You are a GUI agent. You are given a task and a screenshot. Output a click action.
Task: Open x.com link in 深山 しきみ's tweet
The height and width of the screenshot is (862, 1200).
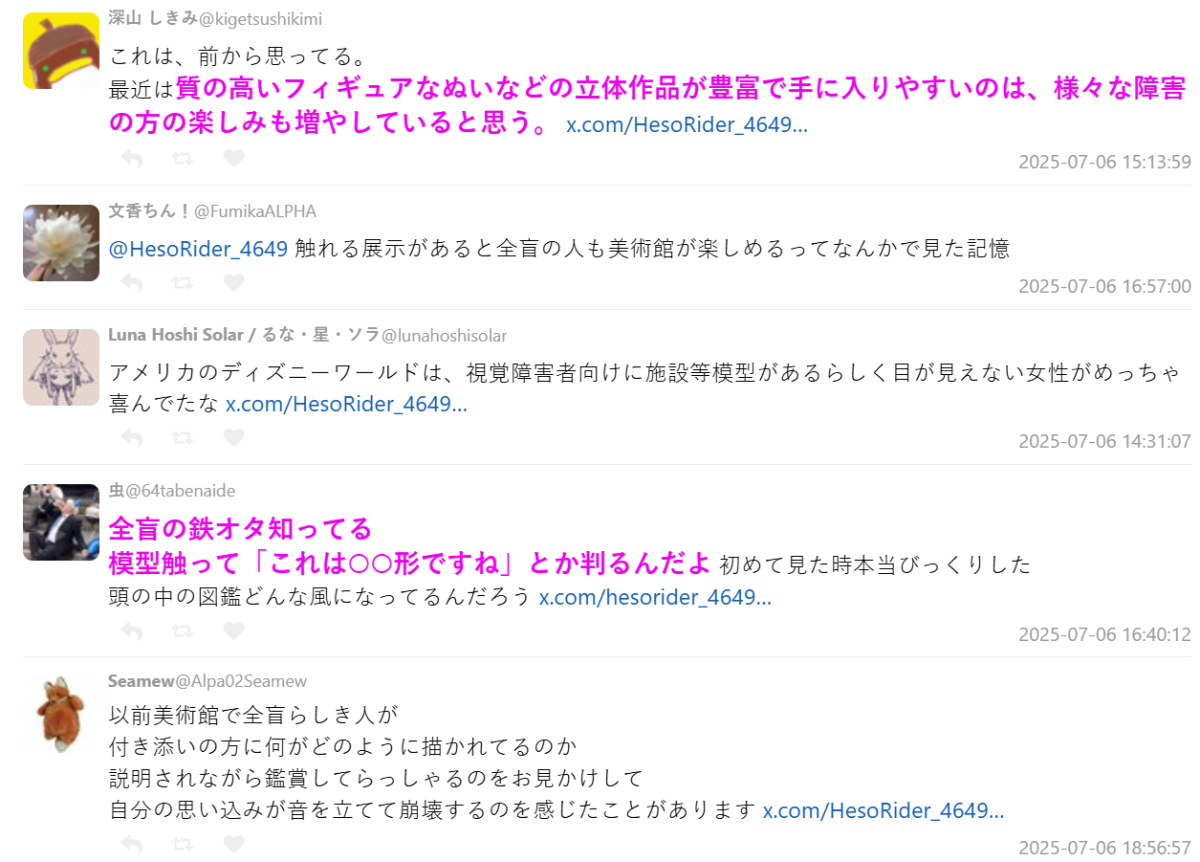pos(687,125)
